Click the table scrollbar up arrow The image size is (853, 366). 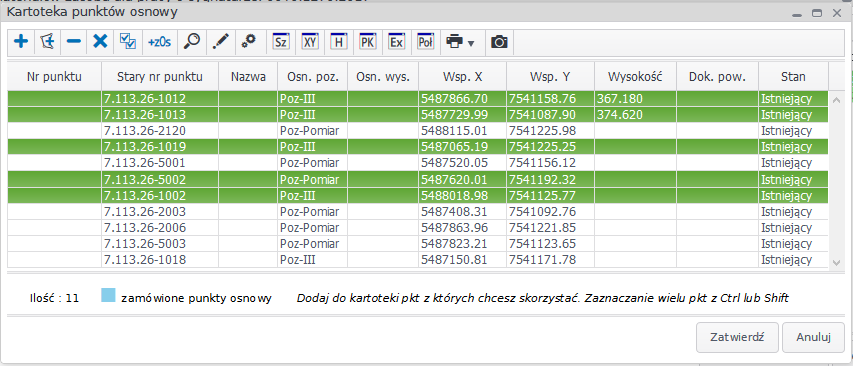837,100
